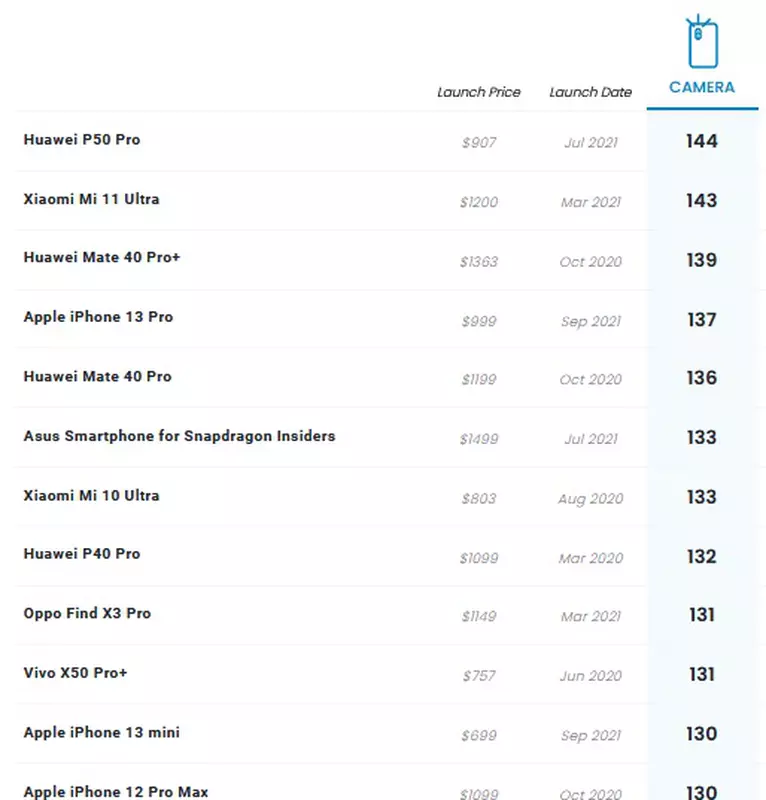Open Vivo X50 Pro+ link

click(76, 673)
